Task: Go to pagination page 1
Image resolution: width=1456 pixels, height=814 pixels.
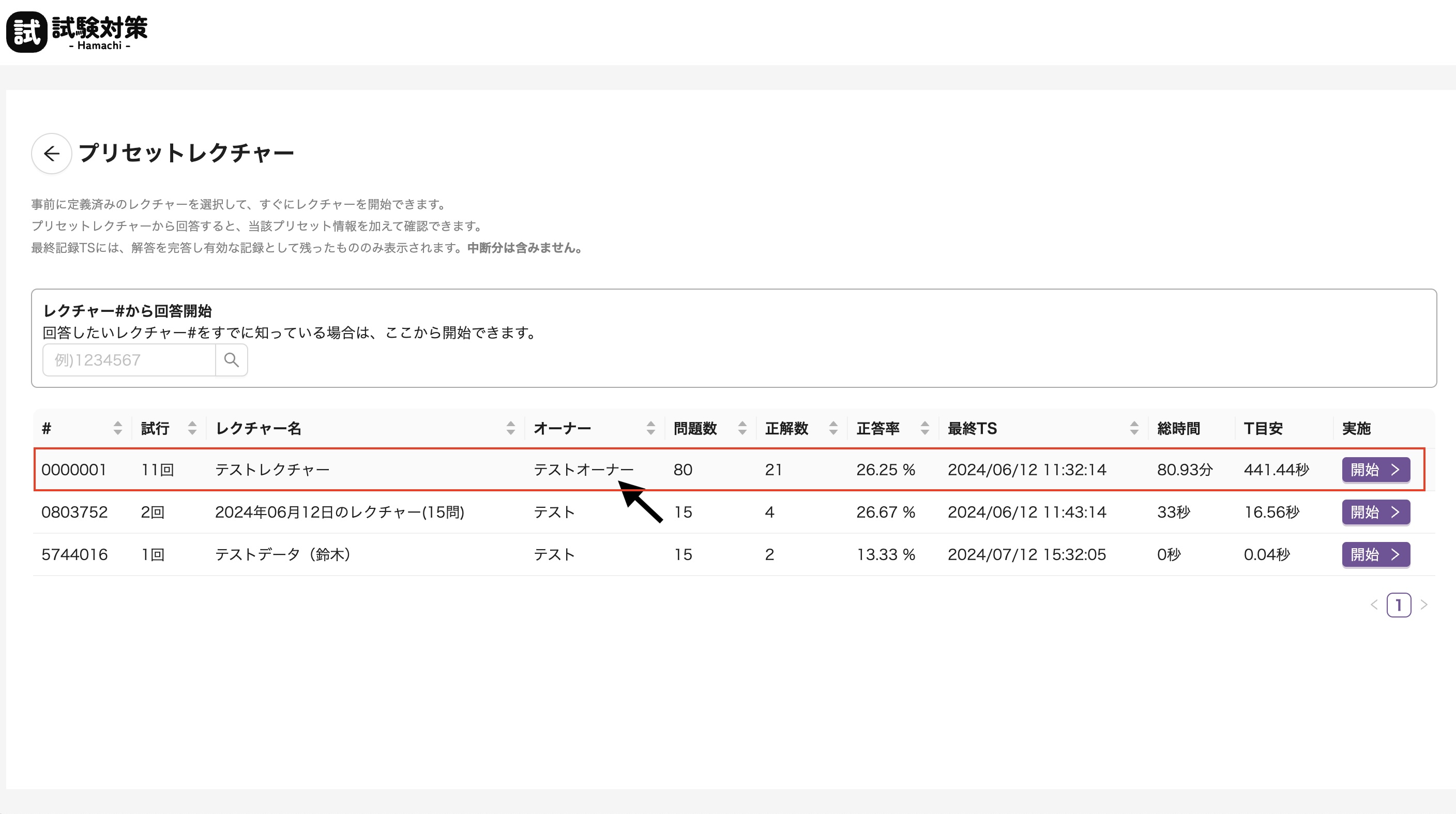Action: pyautogui.click(x=1398, y=606)
